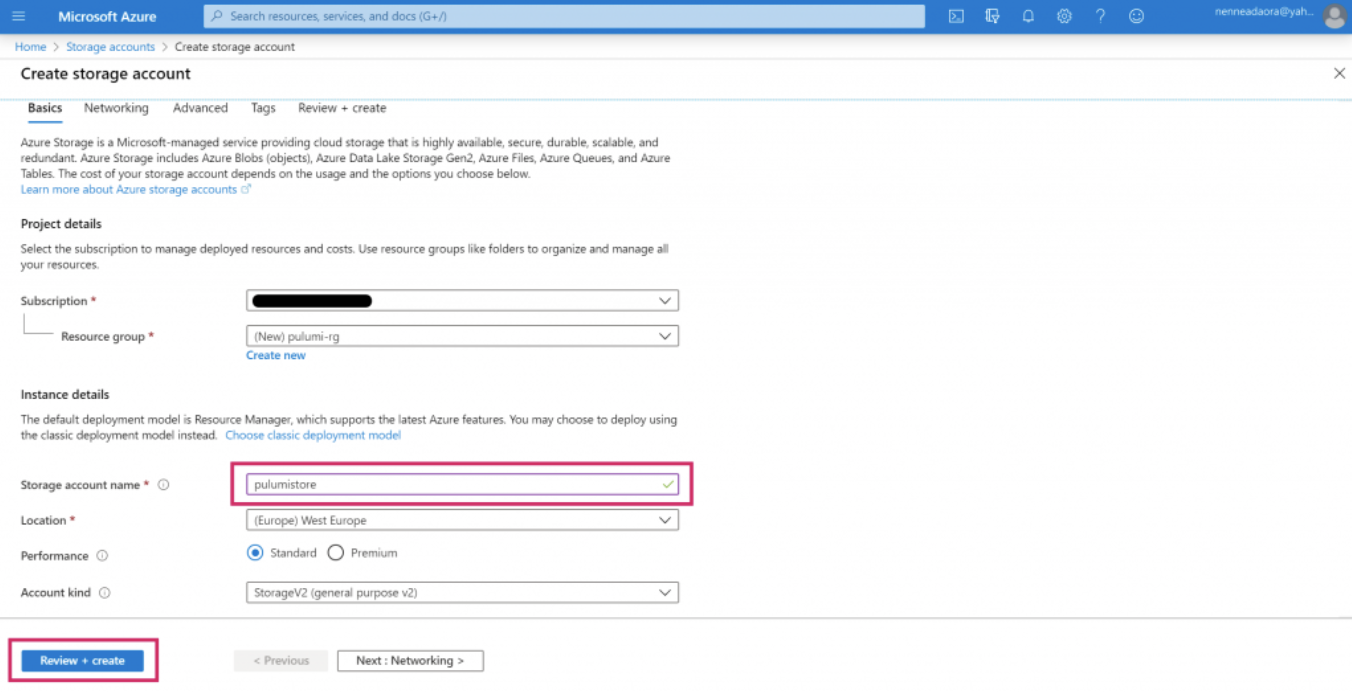The height and width of the screenshot is (692, 1352).
Task: Focus the Storage account name field
Action: tap(462, 484)
